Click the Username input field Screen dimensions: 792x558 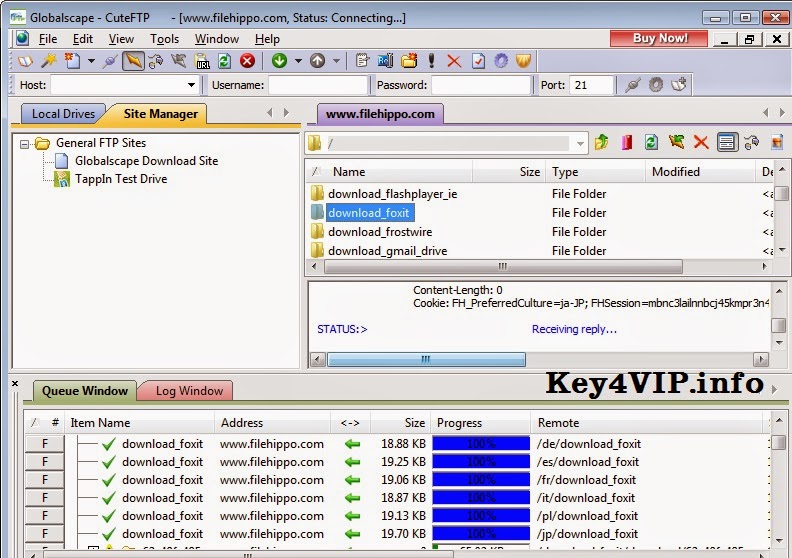point(318,85)
